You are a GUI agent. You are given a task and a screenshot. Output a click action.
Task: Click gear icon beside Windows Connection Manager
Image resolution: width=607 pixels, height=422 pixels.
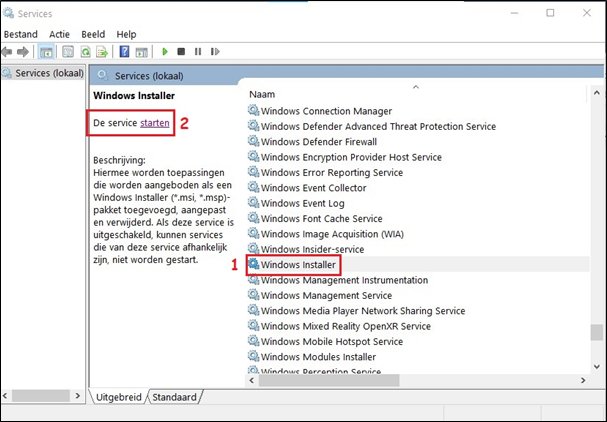[254, 110]
